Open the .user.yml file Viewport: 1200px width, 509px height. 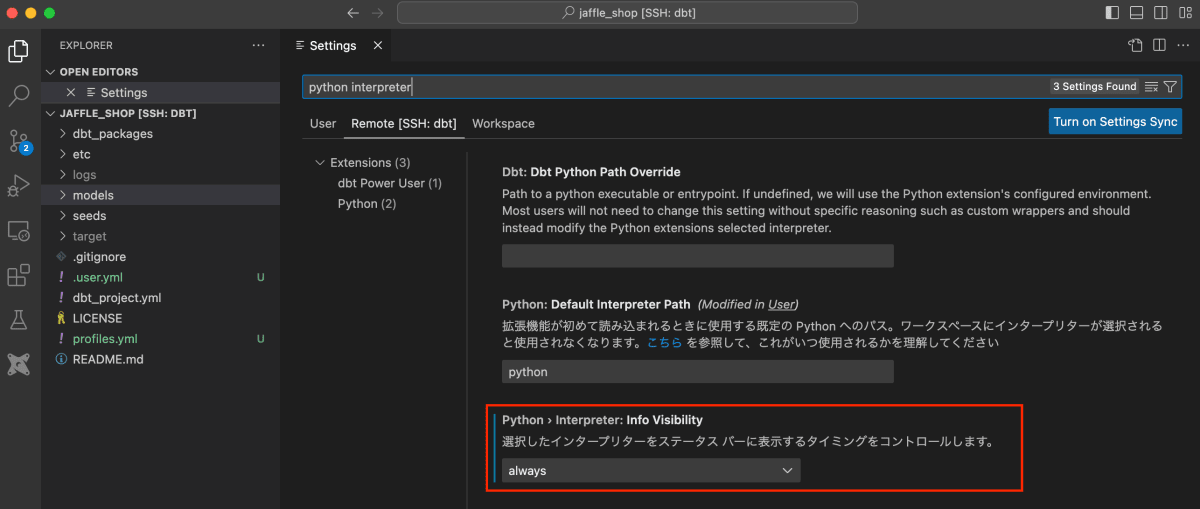161,277
